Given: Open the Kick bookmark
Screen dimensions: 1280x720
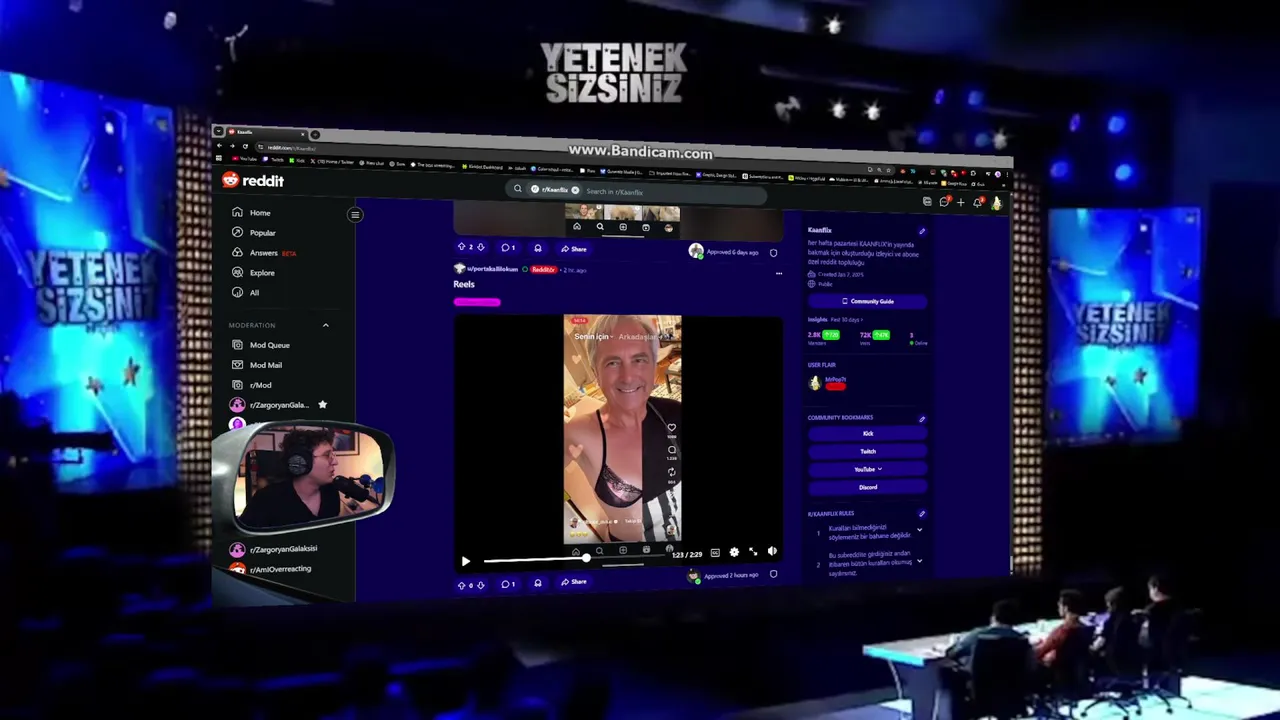Looking at the screenshot, I should tap(867, 433).
